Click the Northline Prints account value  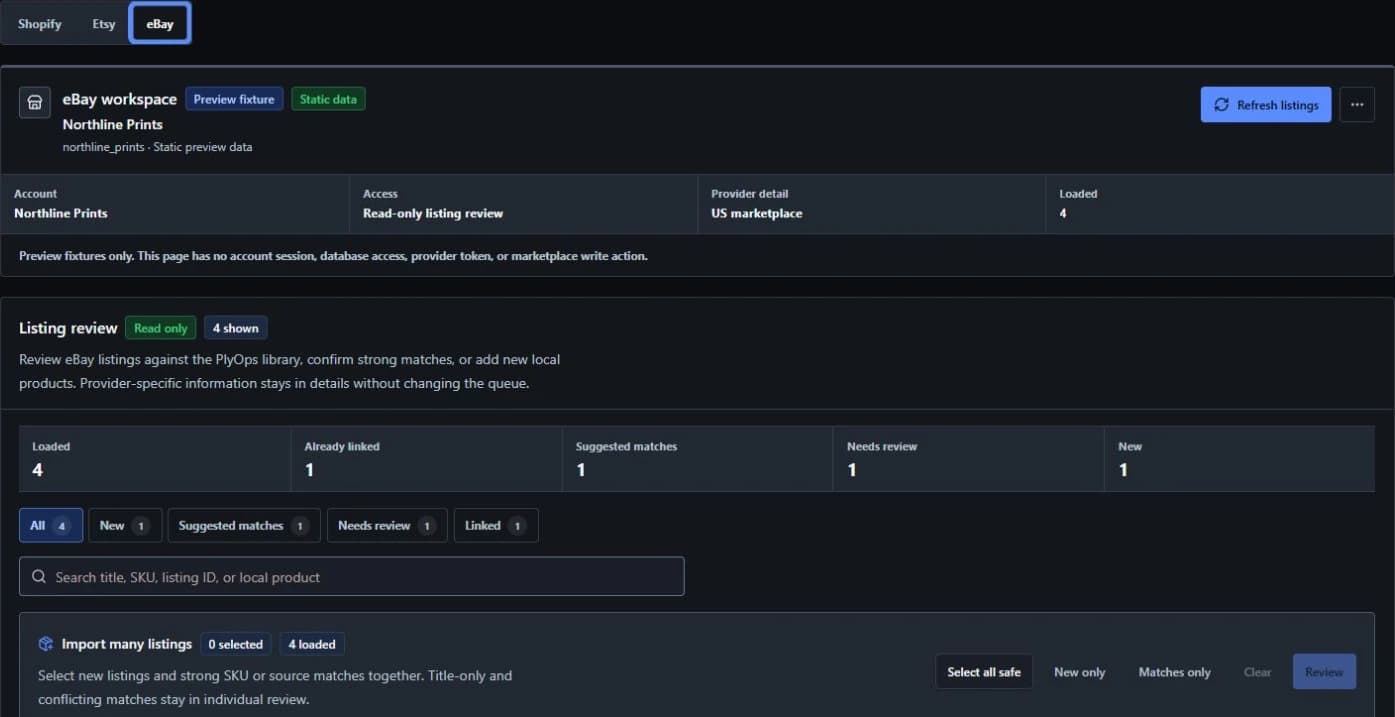pyautogui.click(x=61, y=213)
